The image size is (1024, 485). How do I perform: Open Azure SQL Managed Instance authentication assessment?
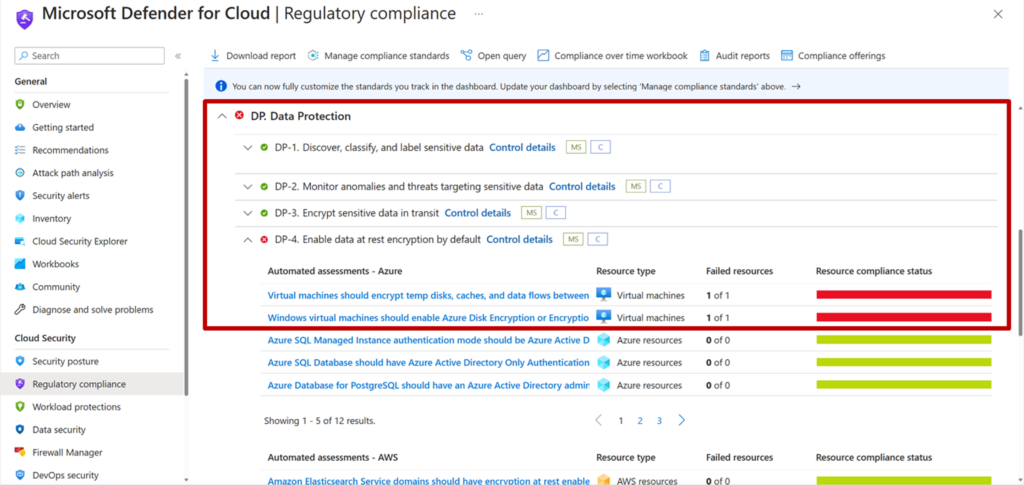coord(428,340)
